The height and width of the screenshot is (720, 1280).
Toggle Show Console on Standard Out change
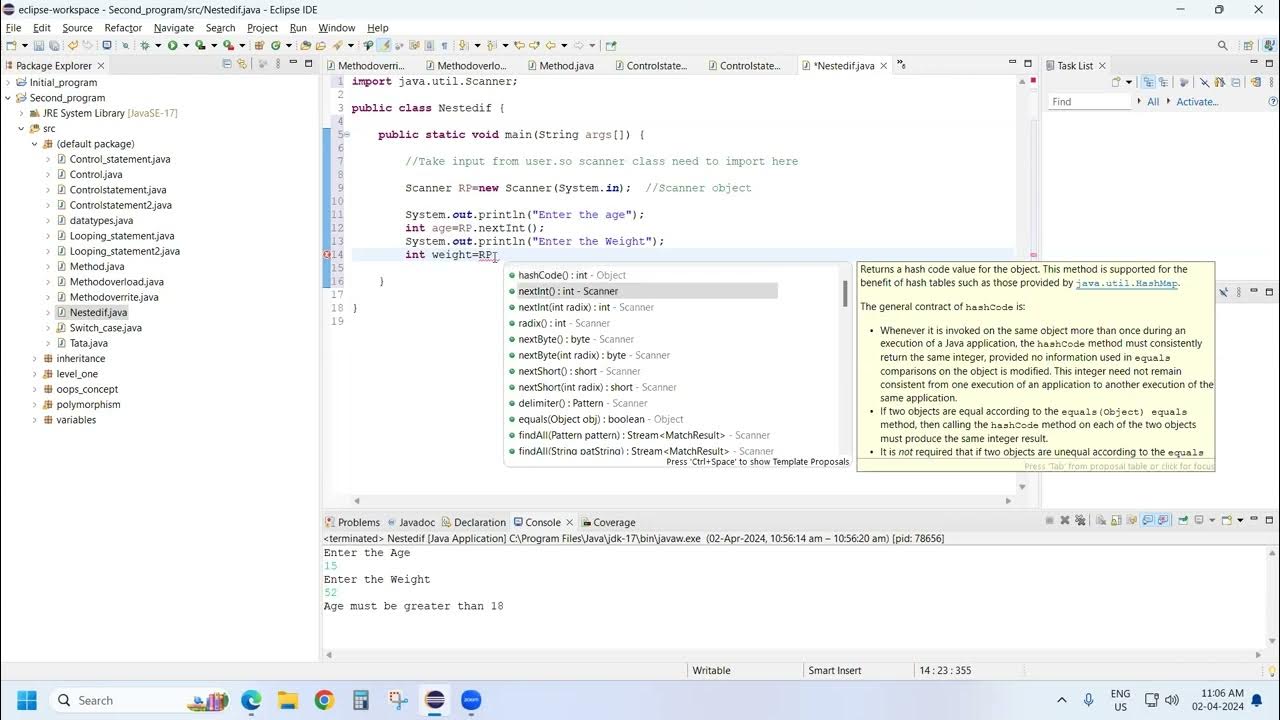1147,520
